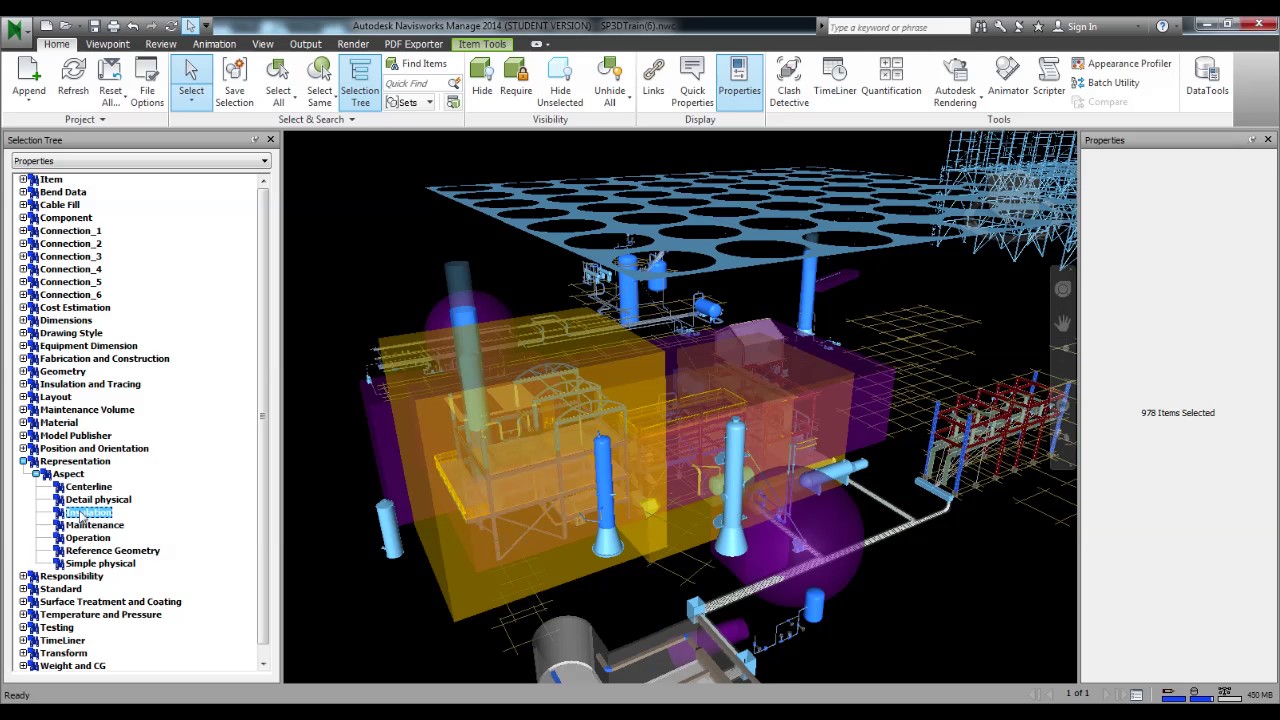Open the PDF Exporter tab
1280x720 pixels.
(x=413, y=44)
